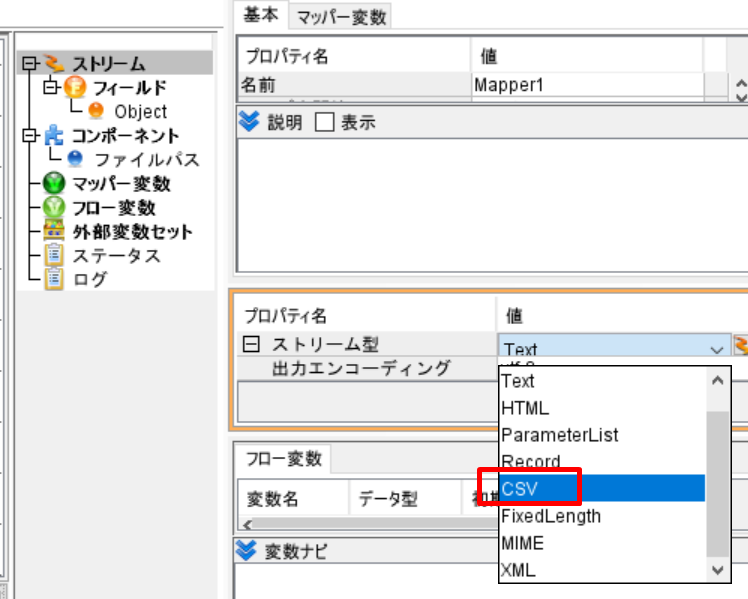This screenshot has height=599, width=748.
Task: Click the light green フロー変数 icon
Action: pyautogui.click(x=54, y=207)
